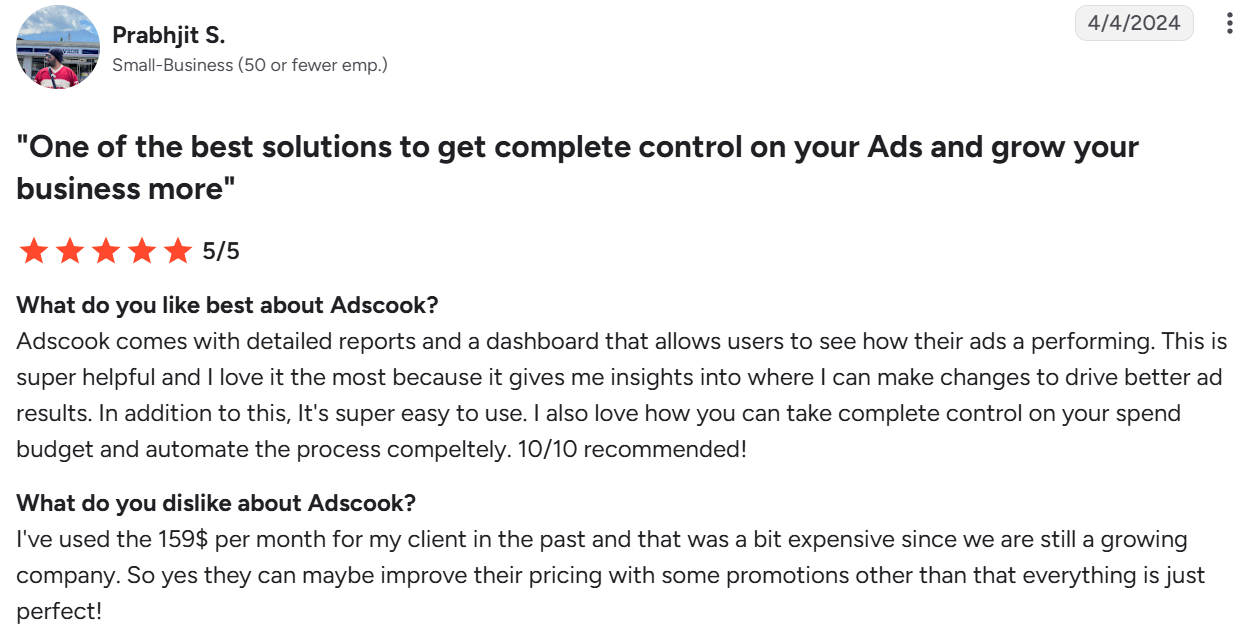
Task: Click the word 'perfect!' ending the review
Action: 59,611
